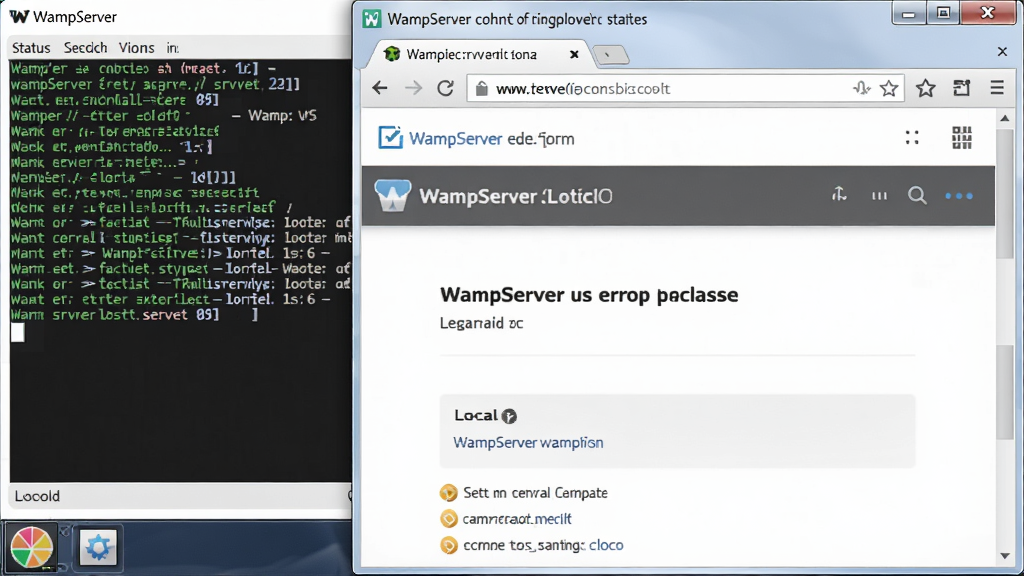This screenshot has height=576, width=1024.
Task: Go back to the previous page
Action: click(x=380, y=88)
